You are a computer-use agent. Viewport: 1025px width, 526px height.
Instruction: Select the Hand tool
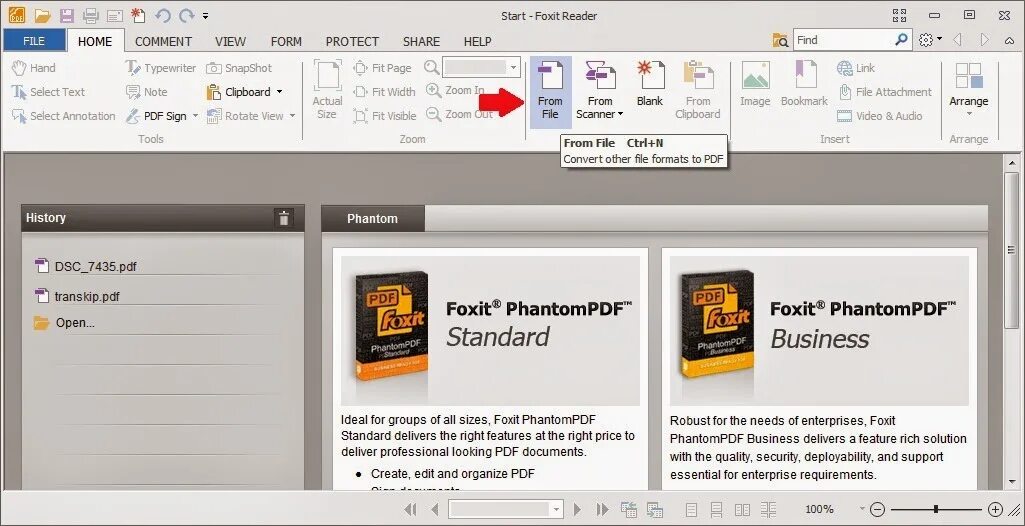click(x=34, y=68)
